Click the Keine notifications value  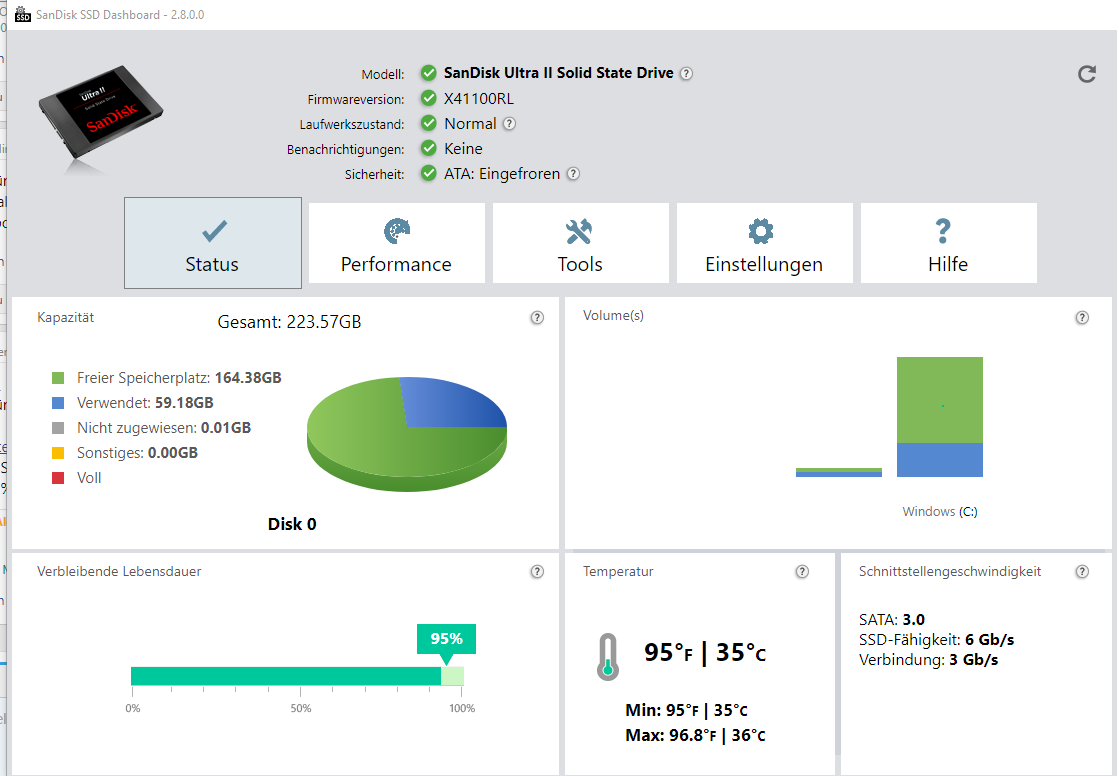click(463, 148)
